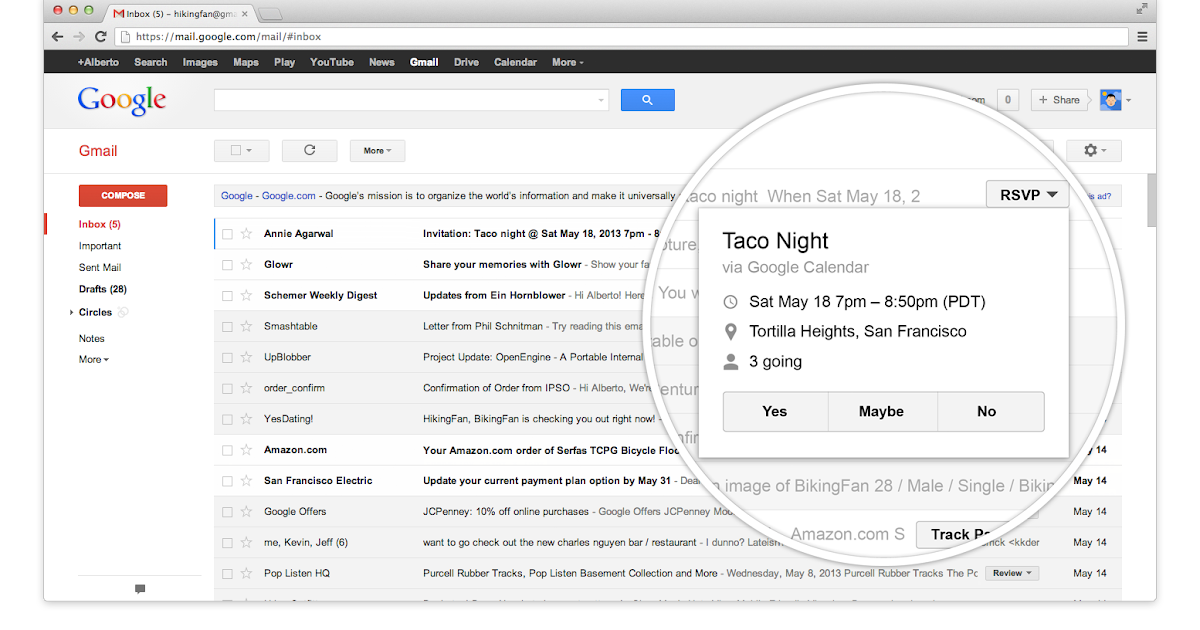RSVP Maybe to Taco Night
Viewport: 1200px width, 630px height.
(882, 411)
